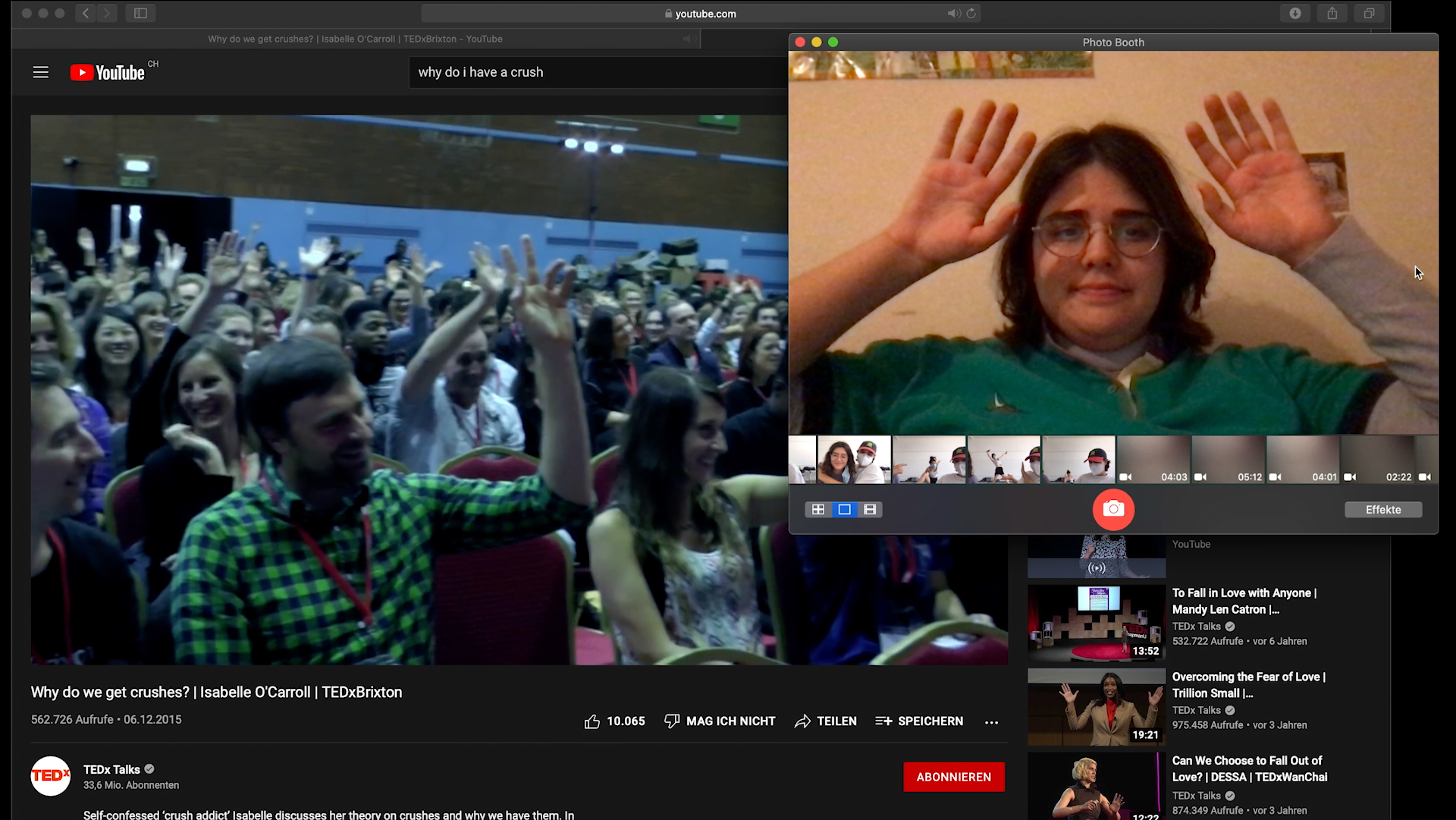Click the red camera capture button
Viewport: 1456px width, 820px height.
pyautogui.click(x=1113, y=509)
